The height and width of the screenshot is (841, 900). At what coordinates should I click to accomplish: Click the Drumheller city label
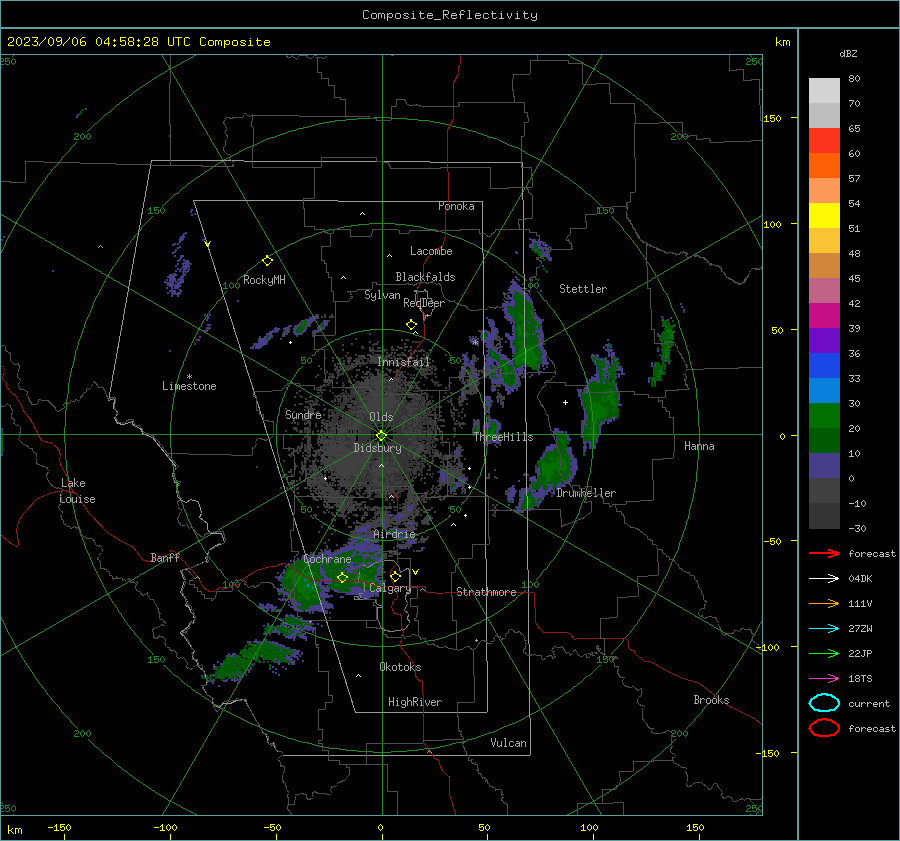[x=586, y=493]
